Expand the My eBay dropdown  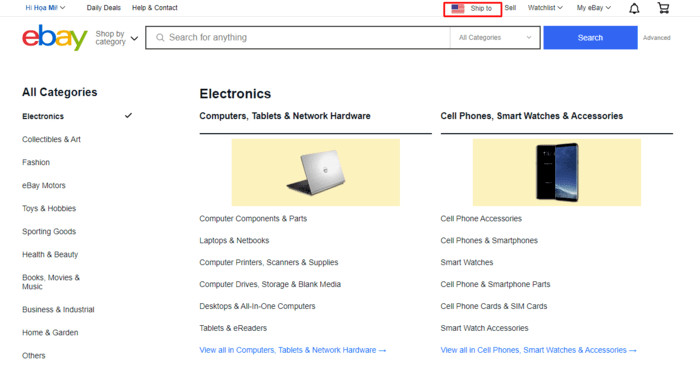[594, 8]
